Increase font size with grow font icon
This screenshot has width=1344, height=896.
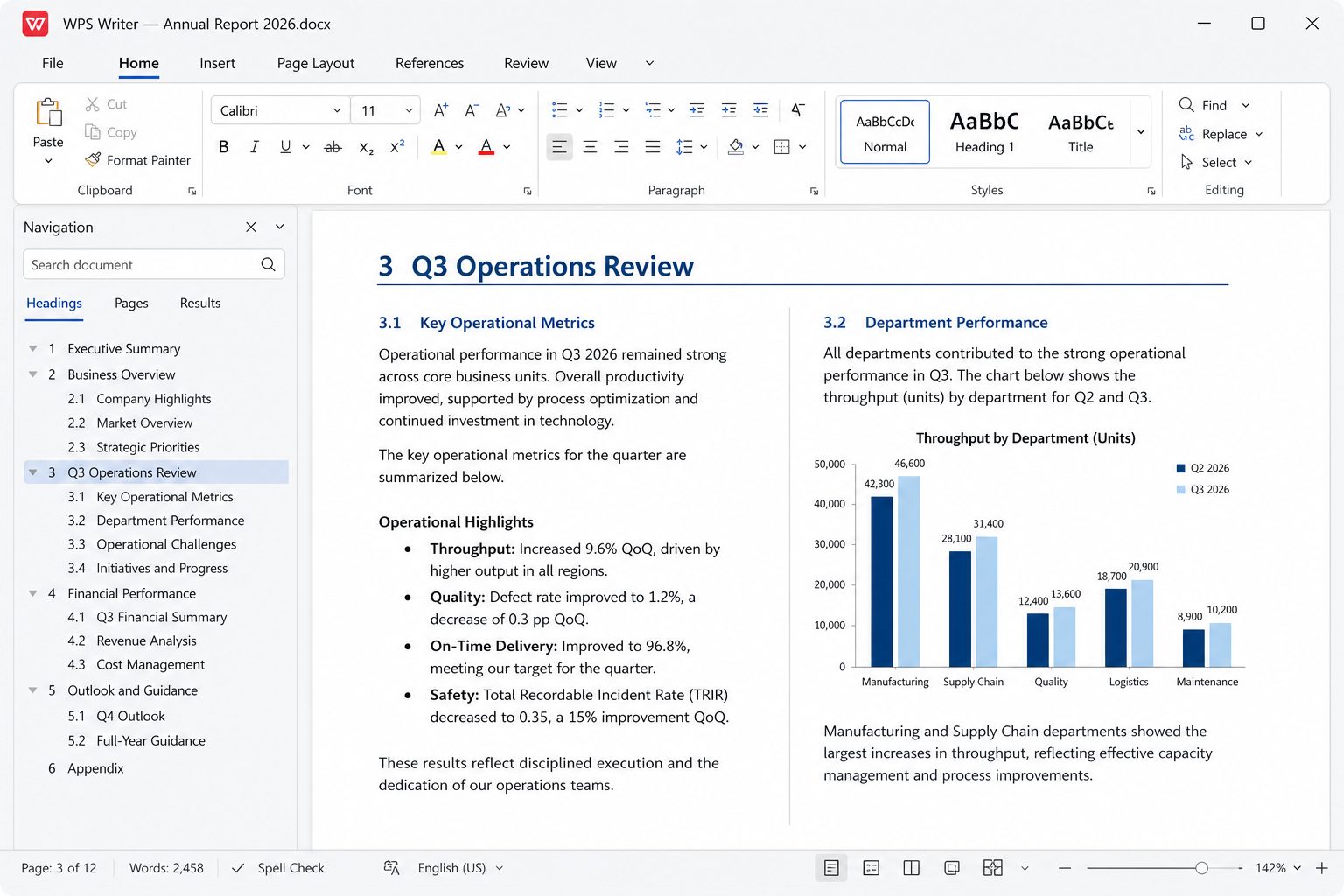coord(440,110)
